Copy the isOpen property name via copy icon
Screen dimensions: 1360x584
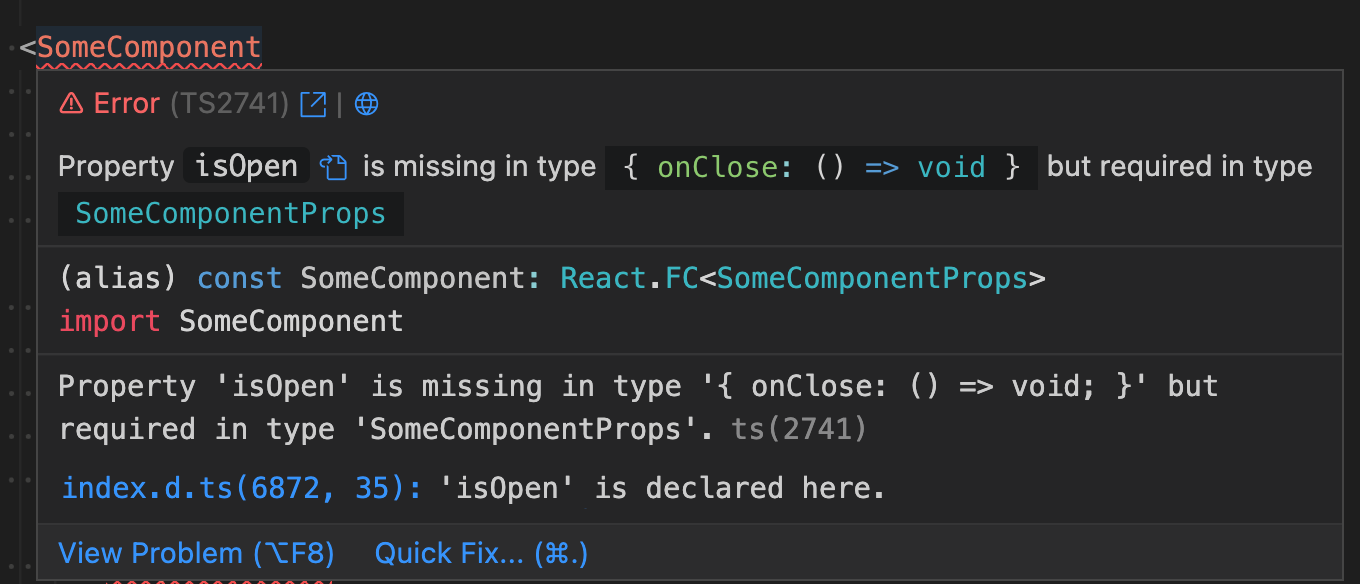point(333,167)
